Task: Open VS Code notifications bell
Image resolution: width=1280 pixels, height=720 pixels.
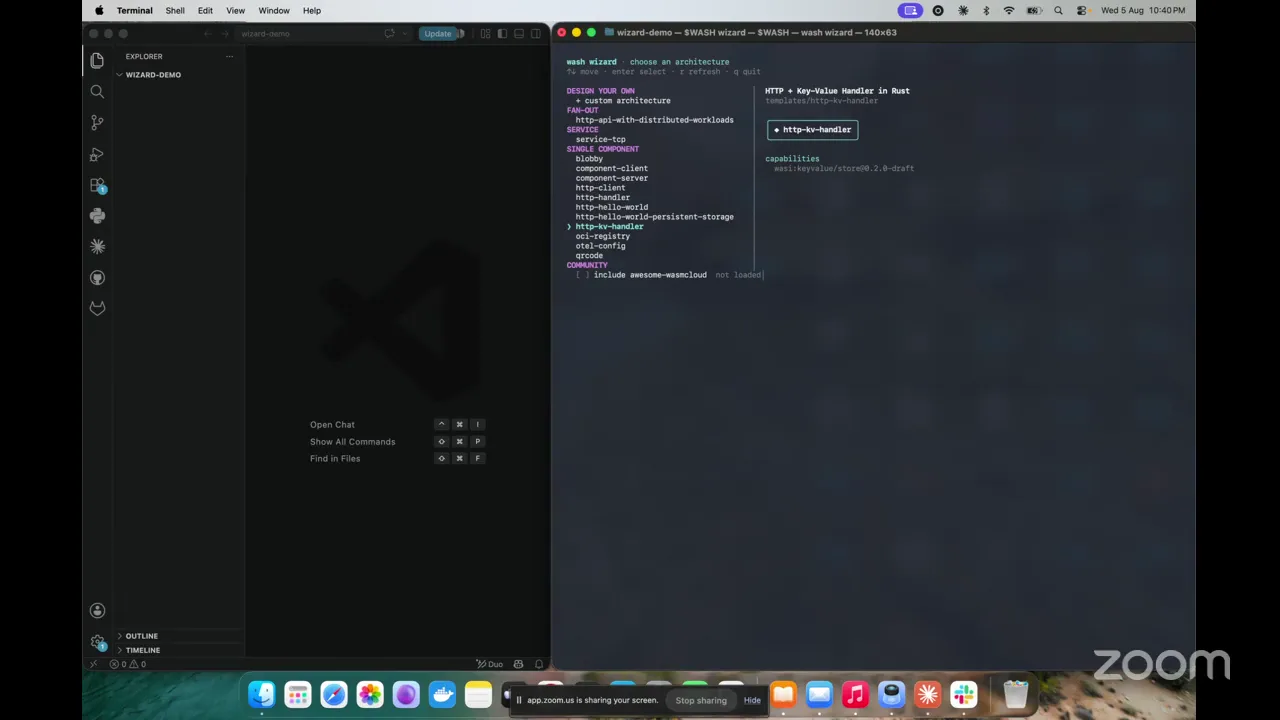Action: pos(539,664)
